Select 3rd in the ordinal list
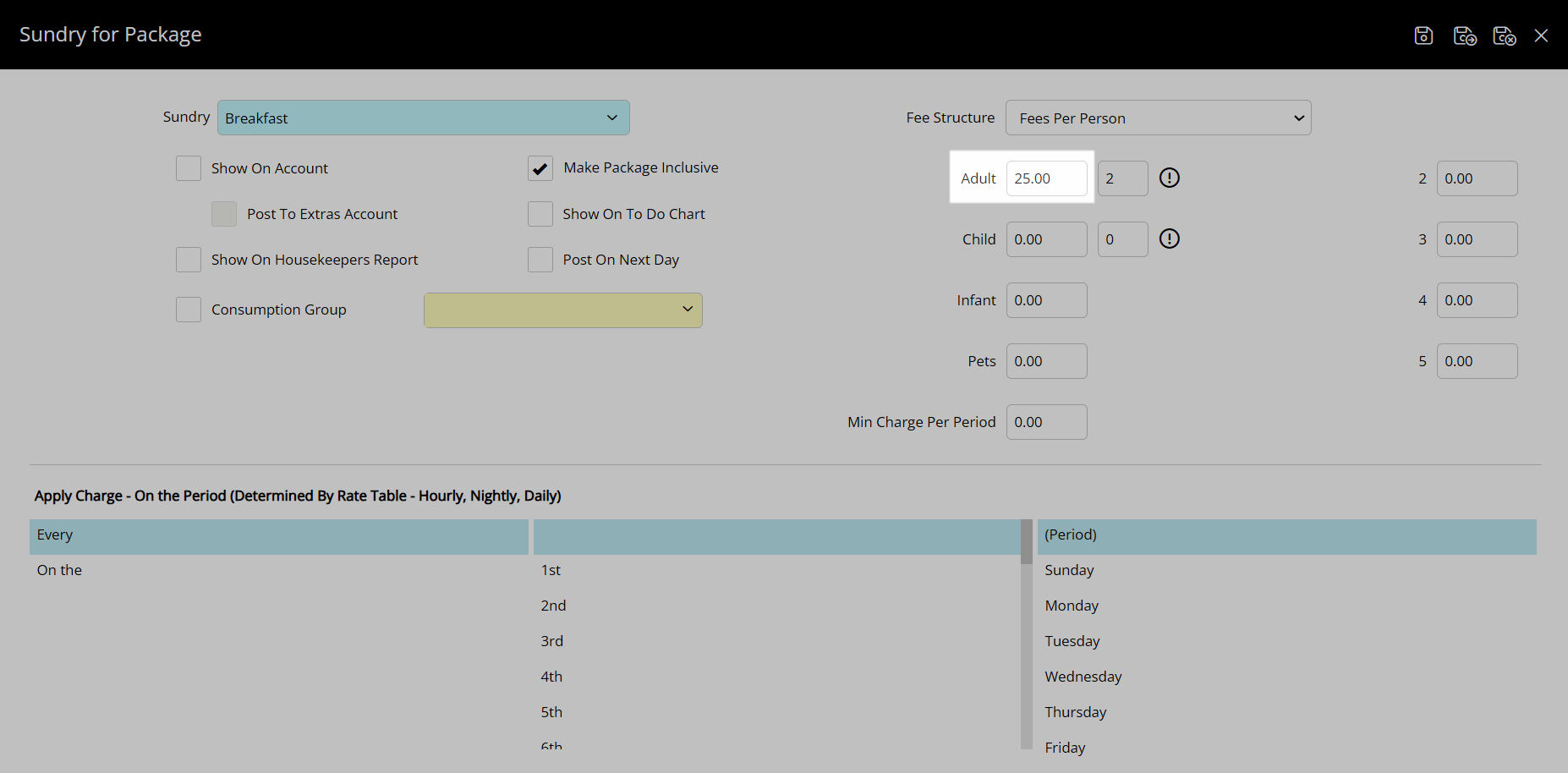The image size is (1568, 773). coord(552,641)
